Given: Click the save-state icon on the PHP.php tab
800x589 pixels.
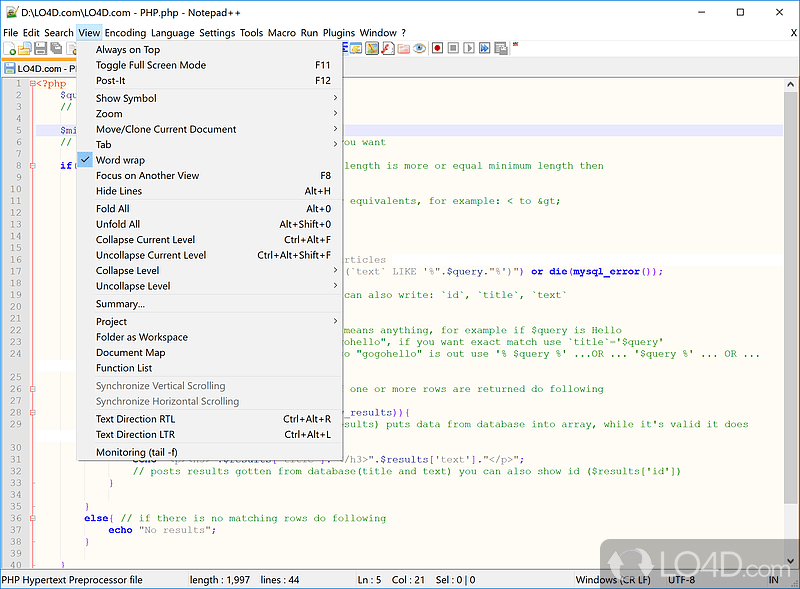Looking at the screenshot, I should [10, 68].
